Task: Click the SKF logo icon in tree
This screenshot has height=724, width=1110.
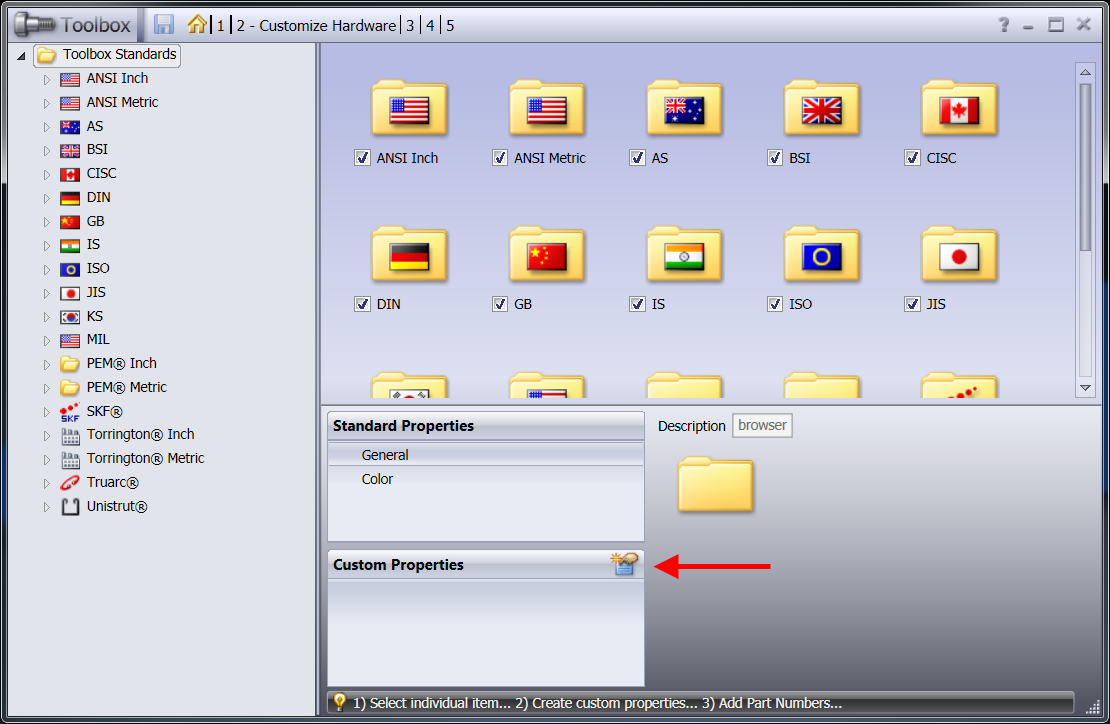Action: (x=69, y=412)
